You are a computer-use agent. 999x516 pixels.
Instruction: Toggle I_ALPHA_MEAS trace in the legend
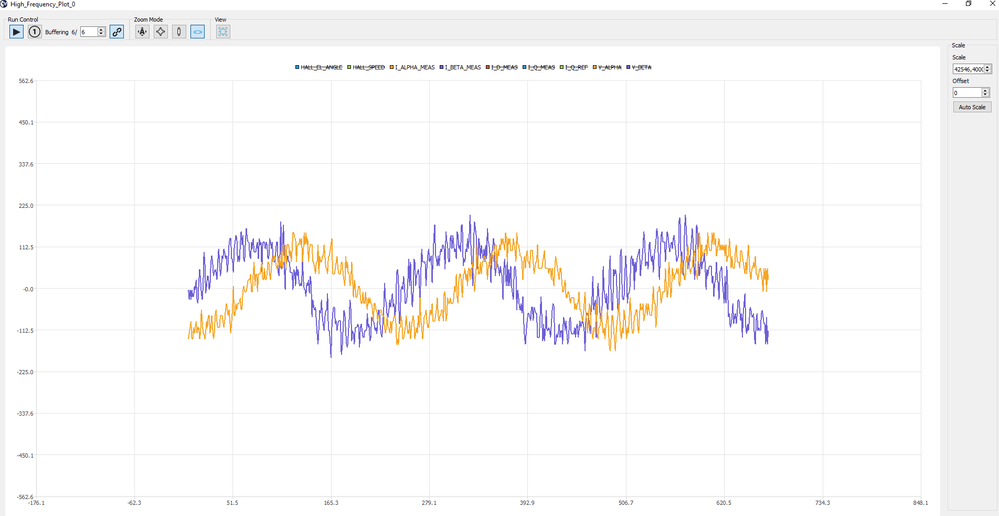[x=412, y=67]
